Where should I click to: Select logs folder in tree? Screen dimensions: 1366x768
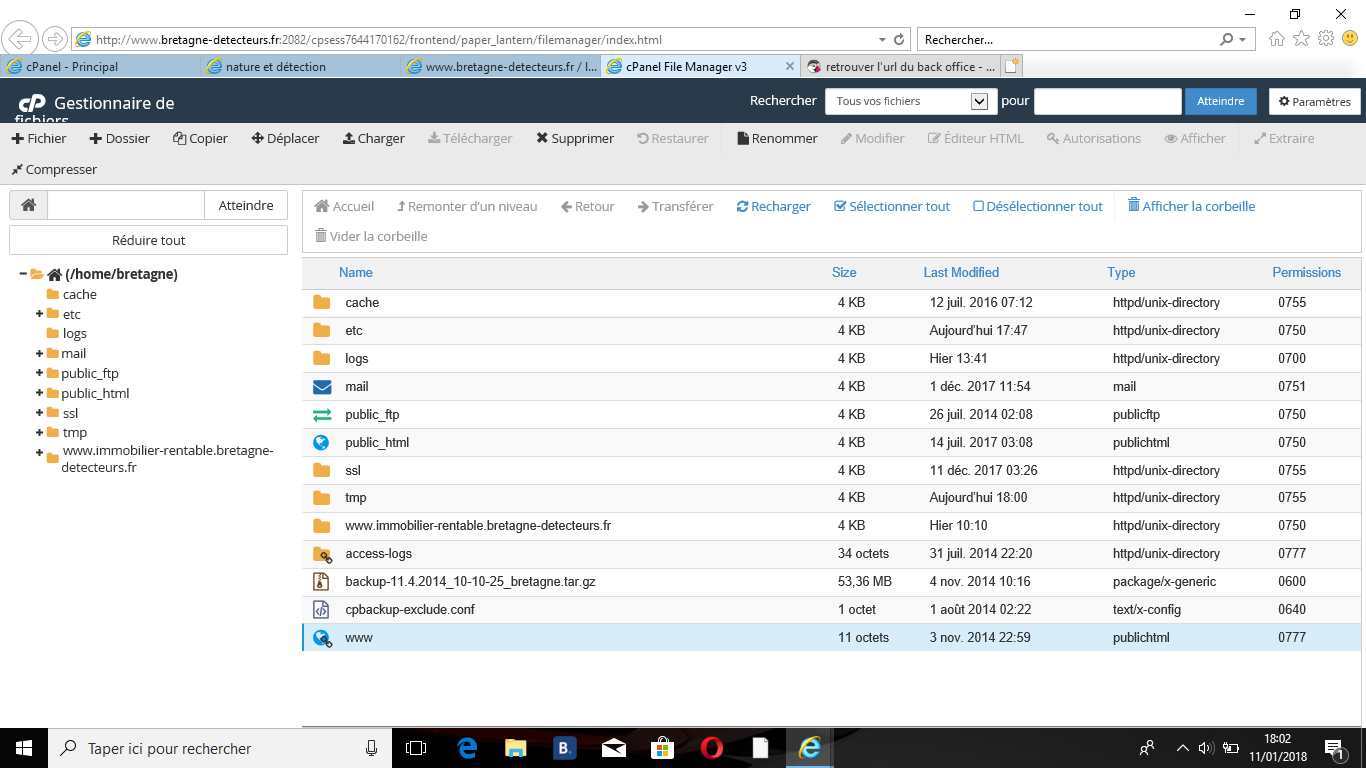tap(74, 333)
